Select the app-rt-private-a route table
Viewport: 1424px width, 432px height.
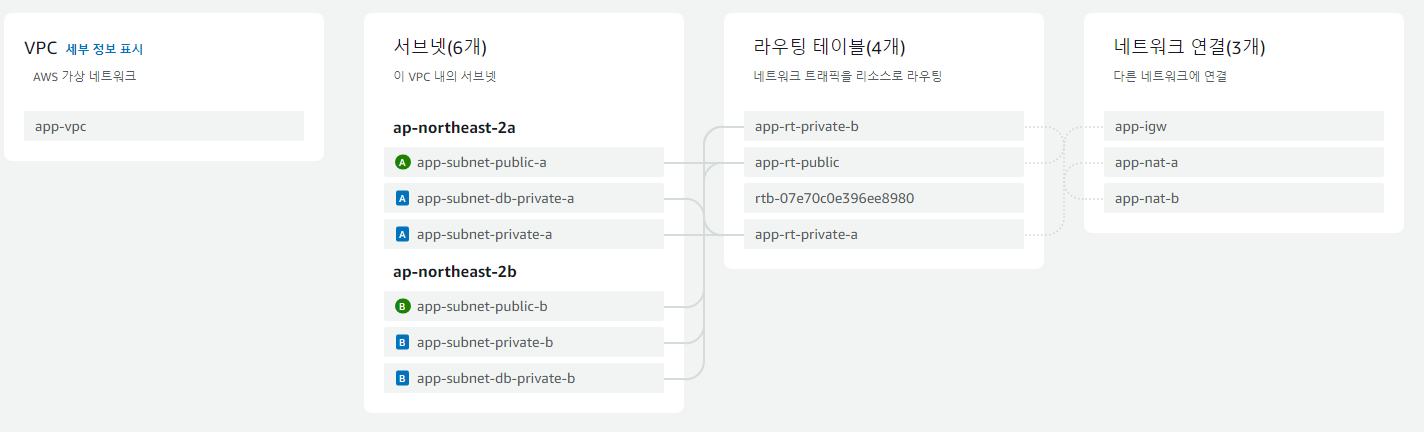point(806,234)
